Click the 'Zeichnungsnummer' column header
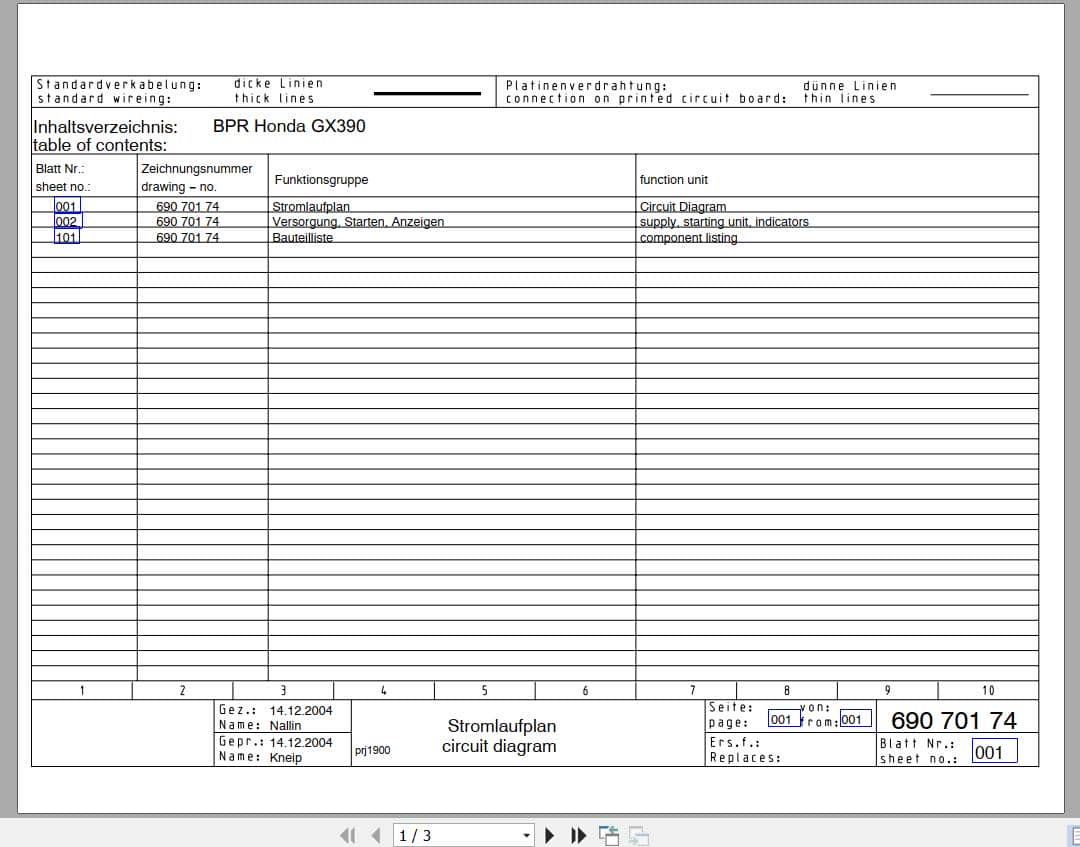Image resolution: width=1080 pixels, height=847 pixels. click(x=196, y=169)
